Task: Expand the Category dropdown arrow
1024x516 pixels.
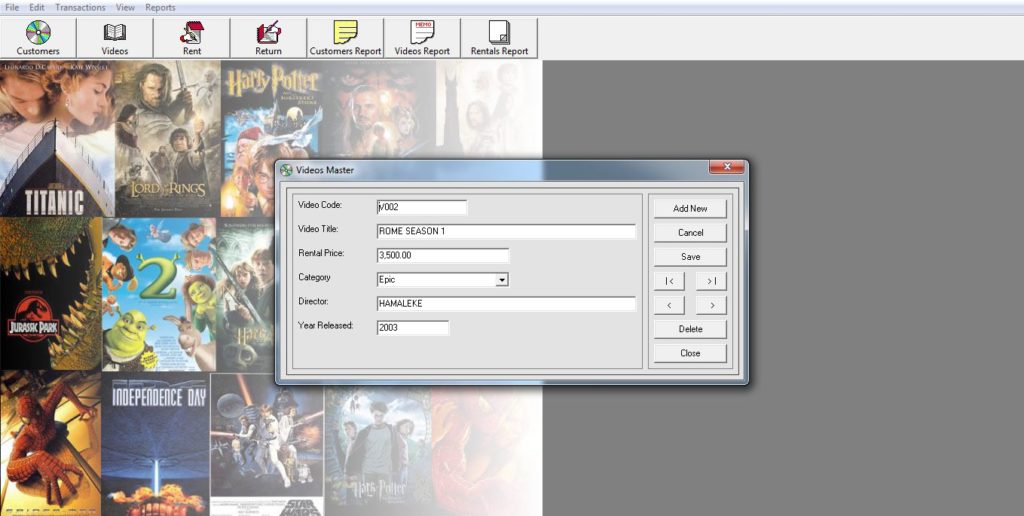Action: (502, 280)
